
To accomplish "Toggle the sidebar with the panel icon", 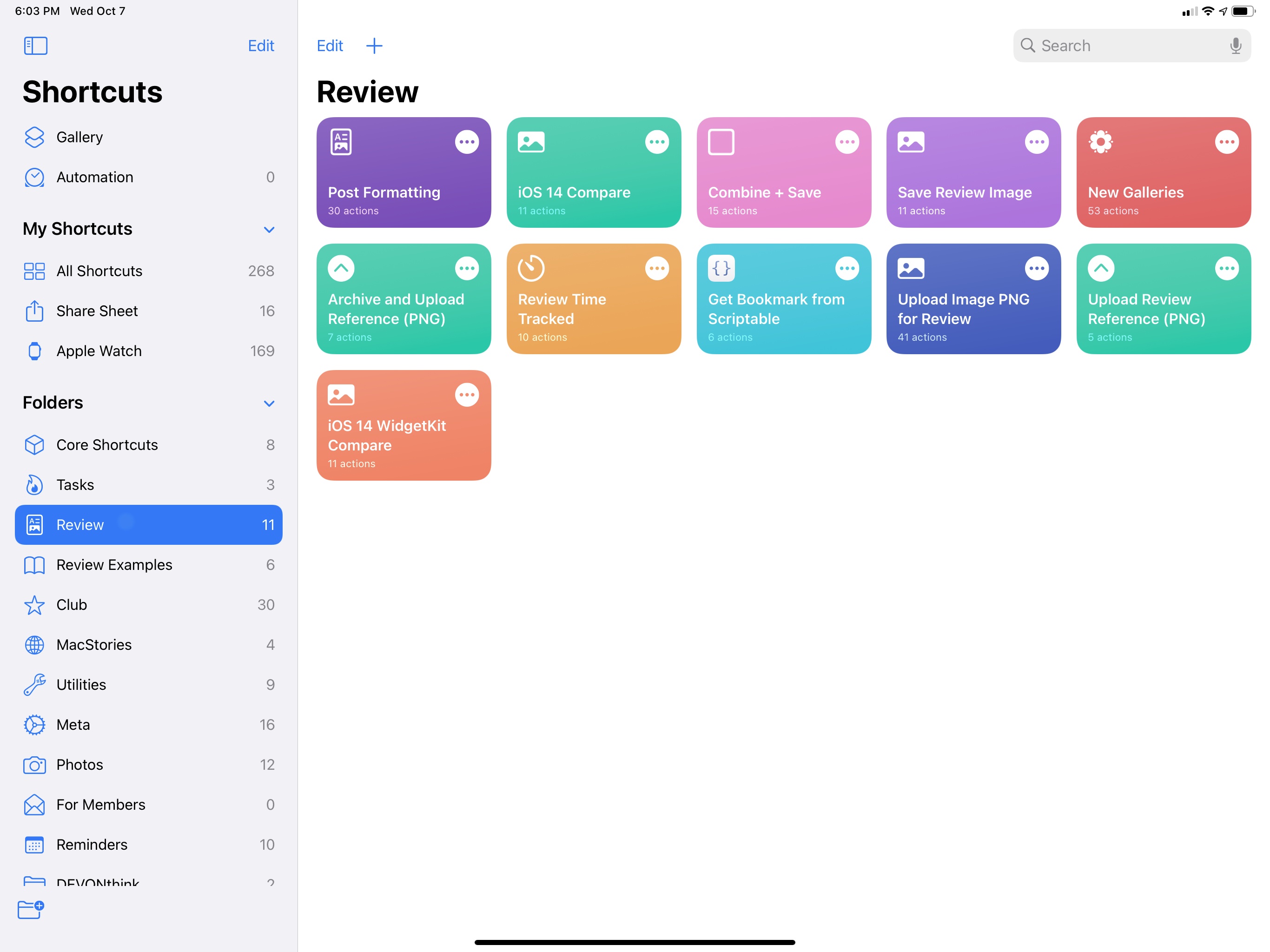I will [x=36, y=46].
